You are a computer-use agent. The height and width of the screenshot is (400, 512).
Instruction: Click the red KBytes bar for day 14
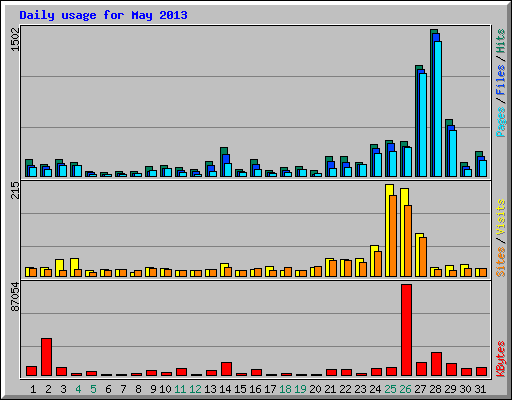pos(226,369)
